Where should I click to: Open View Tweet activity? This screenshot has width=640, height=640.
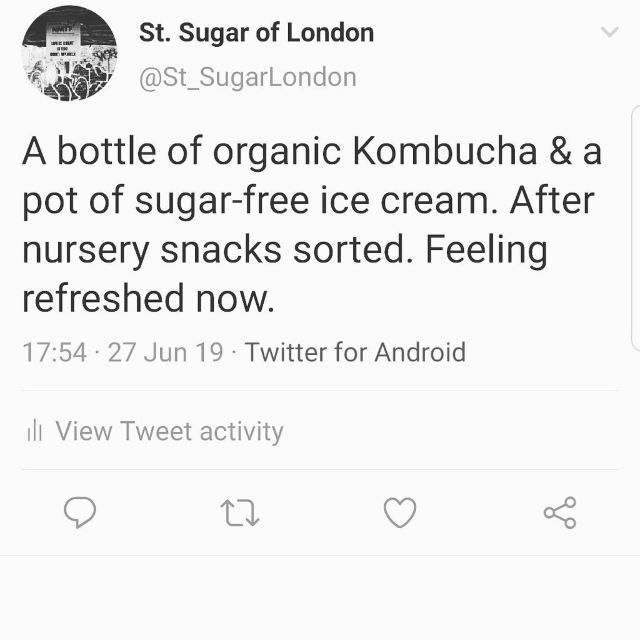[x=169, y=431]
